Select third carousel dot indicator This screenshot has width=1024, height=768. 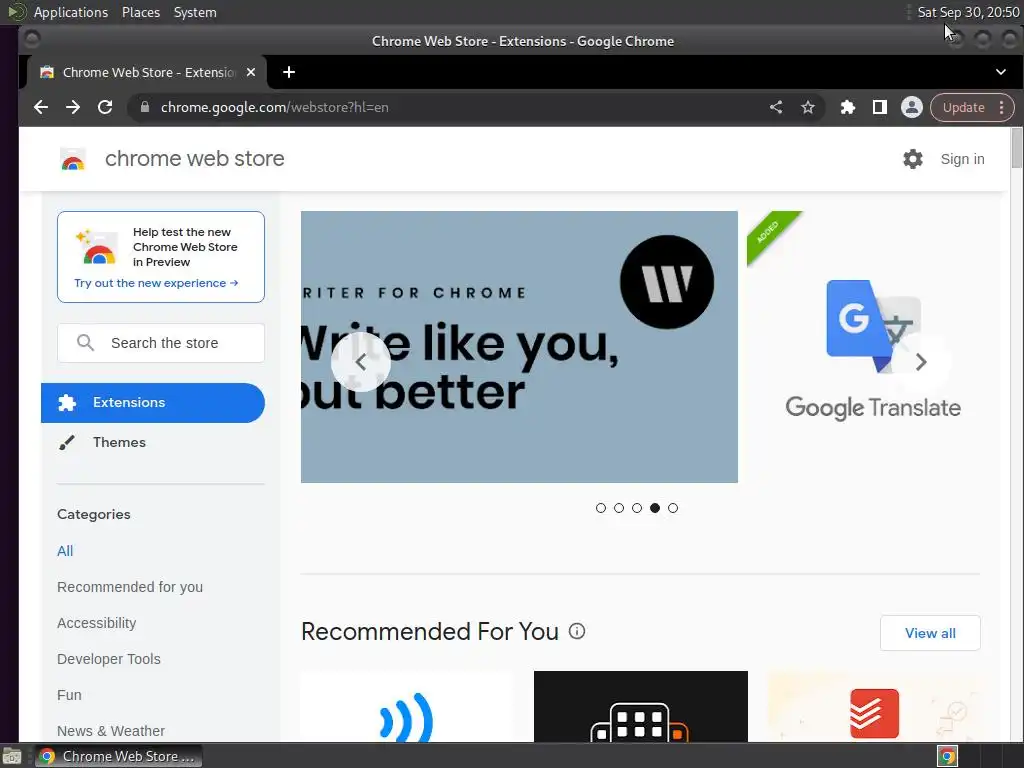click(x=637, y=508)
